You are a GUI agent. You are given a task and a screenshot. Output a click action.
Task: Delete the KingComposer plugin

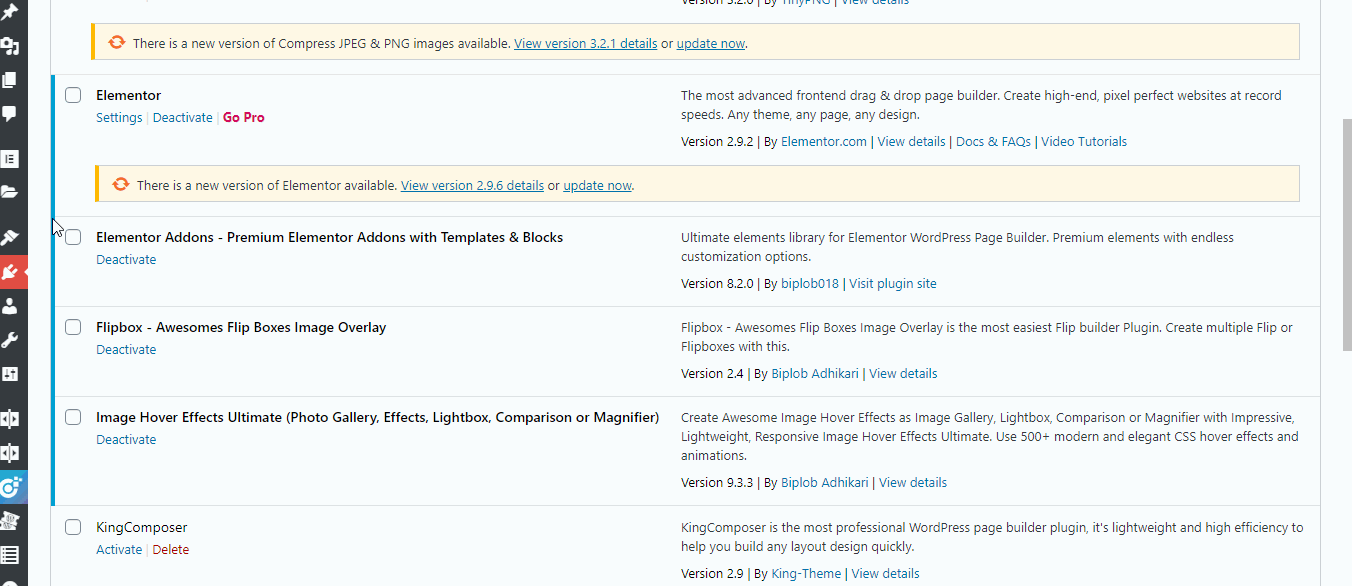[x=171, y=549]
